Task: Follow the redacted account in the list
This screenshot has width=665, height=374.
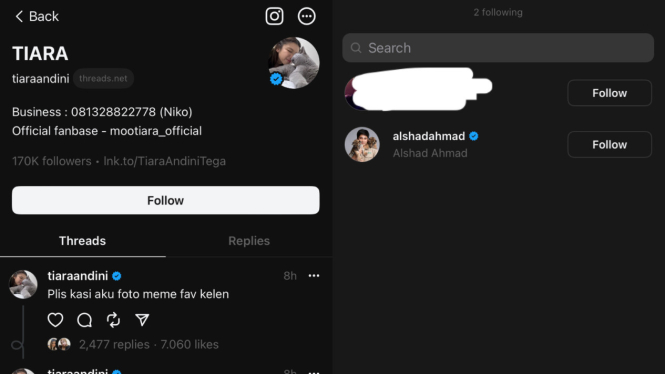Action: coord(609,93)
